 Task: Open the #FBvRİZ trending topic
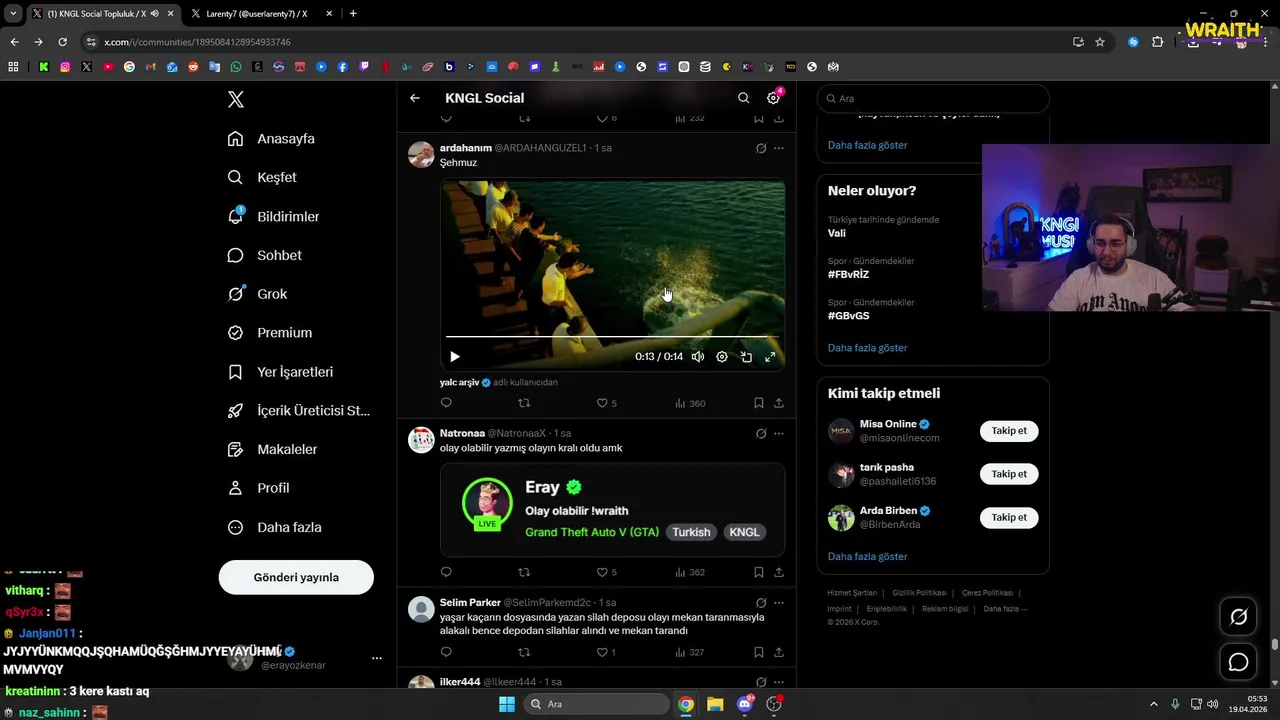point(848,274)
